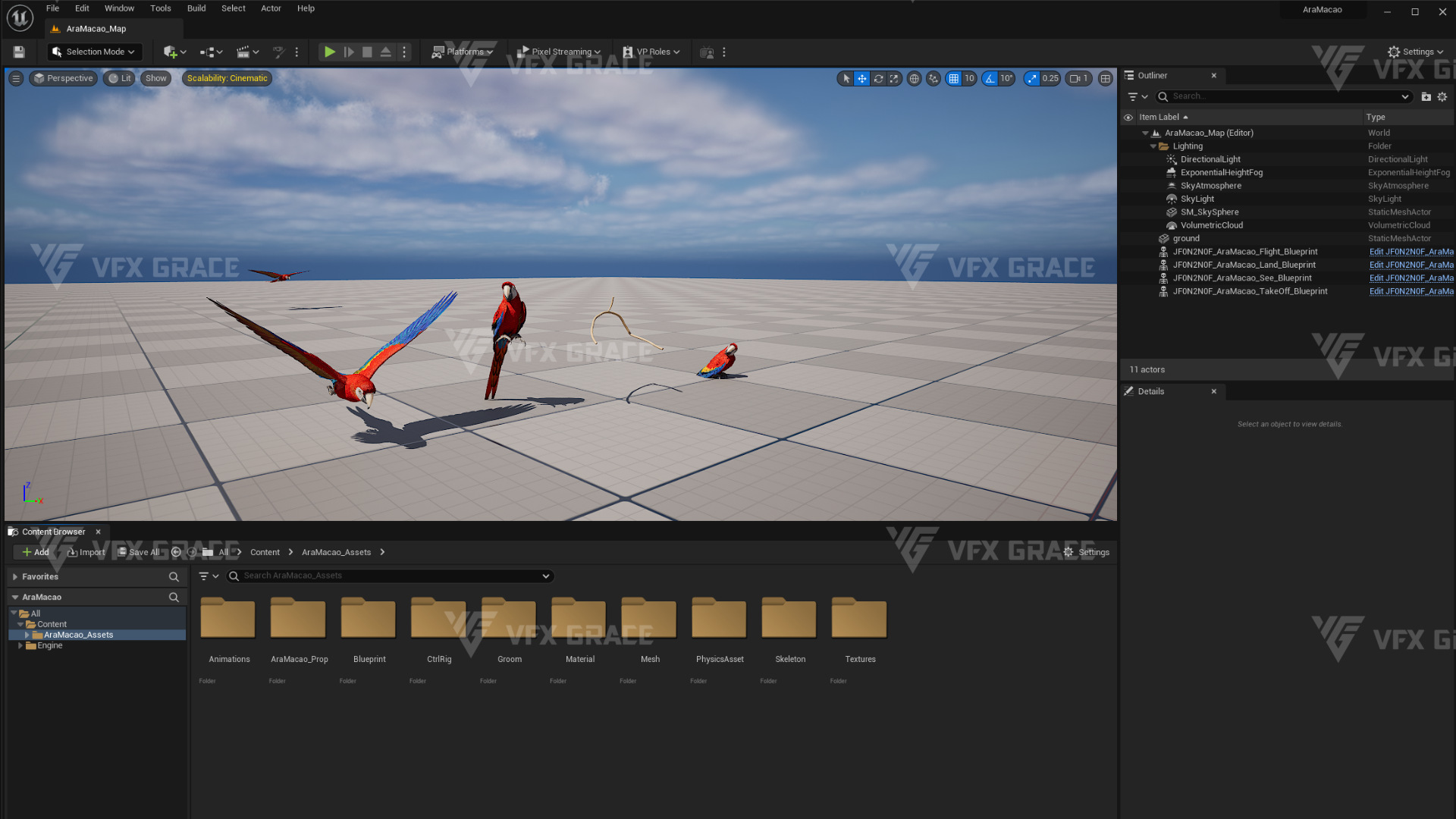Collapse the Lighting folder in Outliner

pos(1153,146)
